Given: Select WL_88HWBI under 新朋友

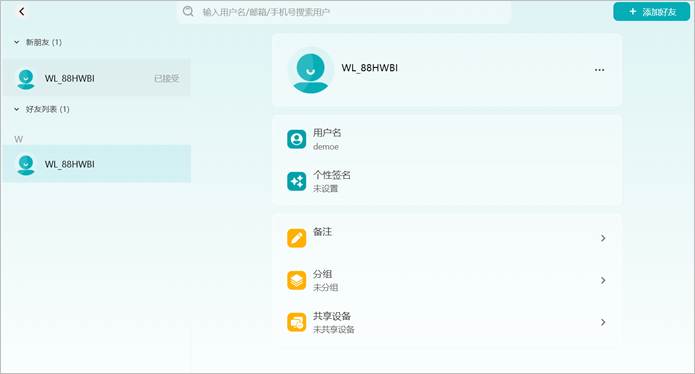Looking at the screenshot, I should click(96, 78).
